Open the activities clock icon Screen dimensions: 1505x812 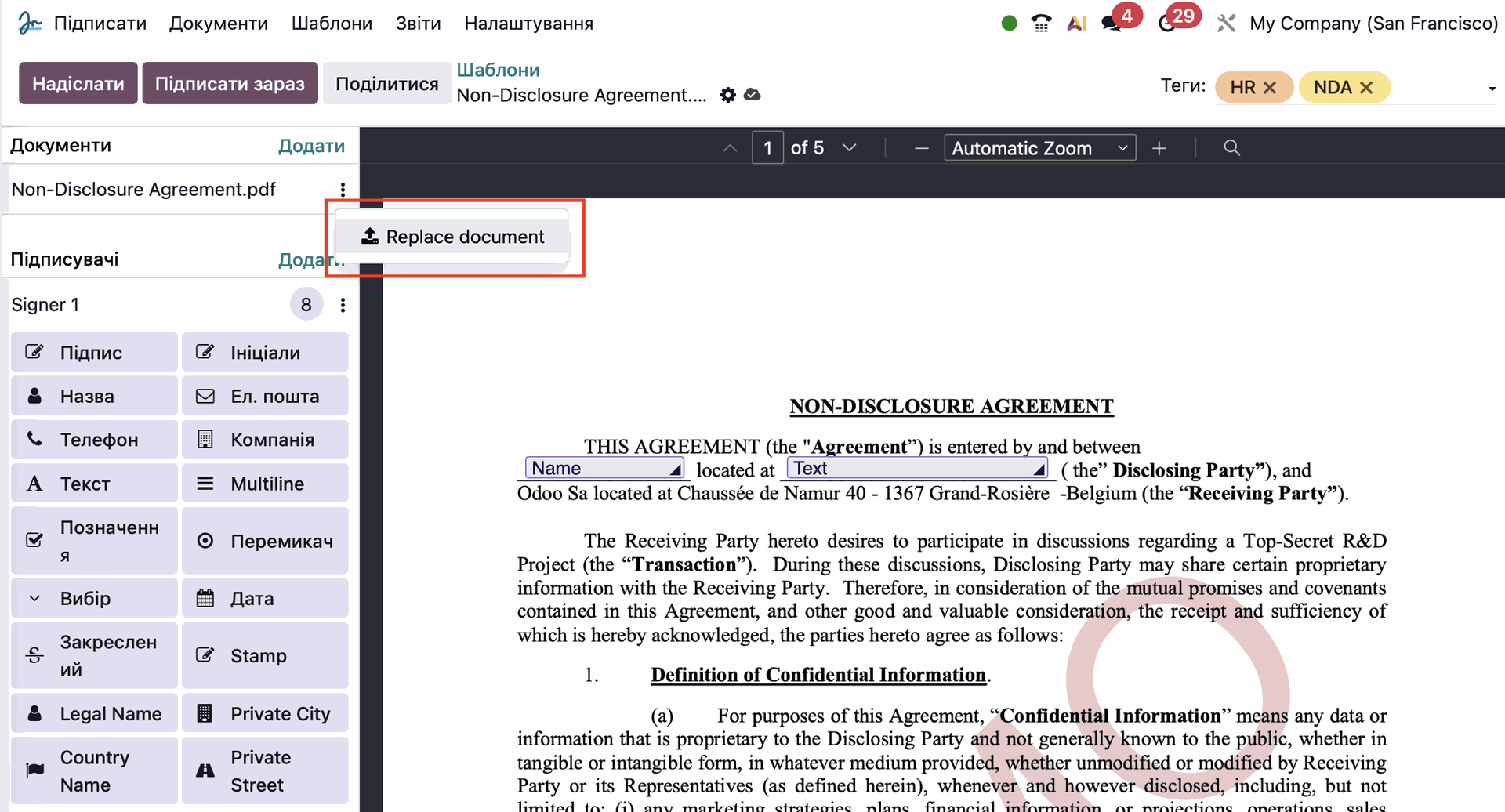pos(1166,24)
